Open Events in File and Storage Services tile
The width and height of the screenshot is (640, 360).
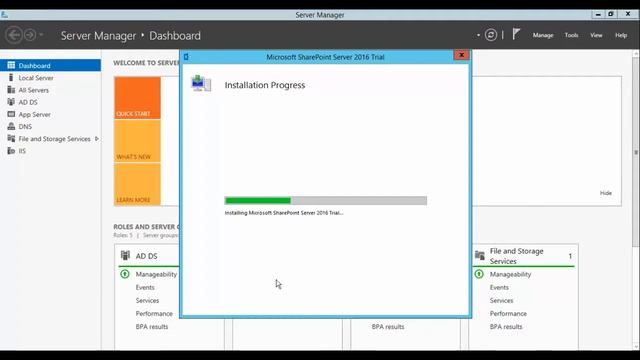coord(500,287)
